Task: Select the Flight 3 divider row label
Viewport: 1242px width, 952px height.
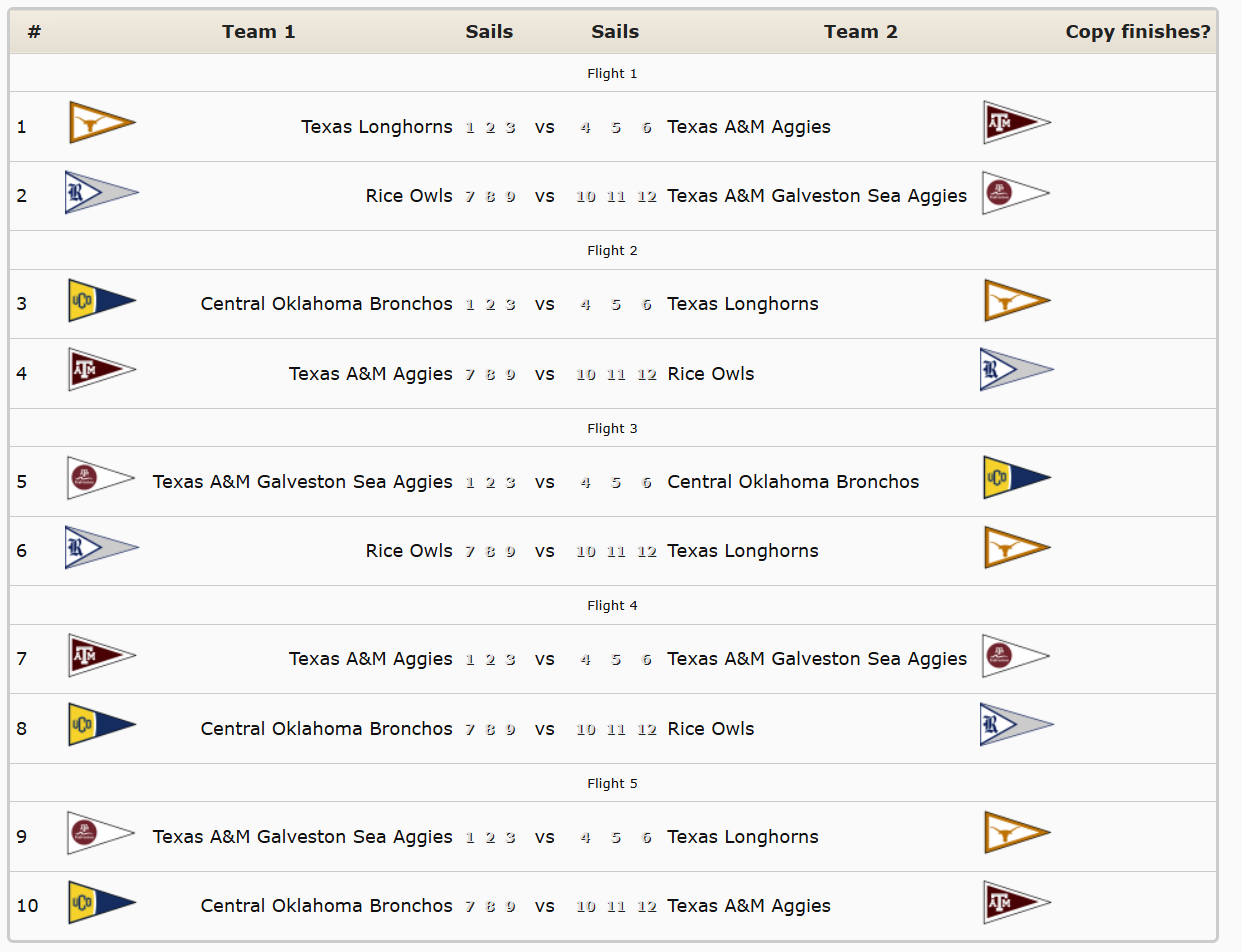Action: [x=612, y=428]
